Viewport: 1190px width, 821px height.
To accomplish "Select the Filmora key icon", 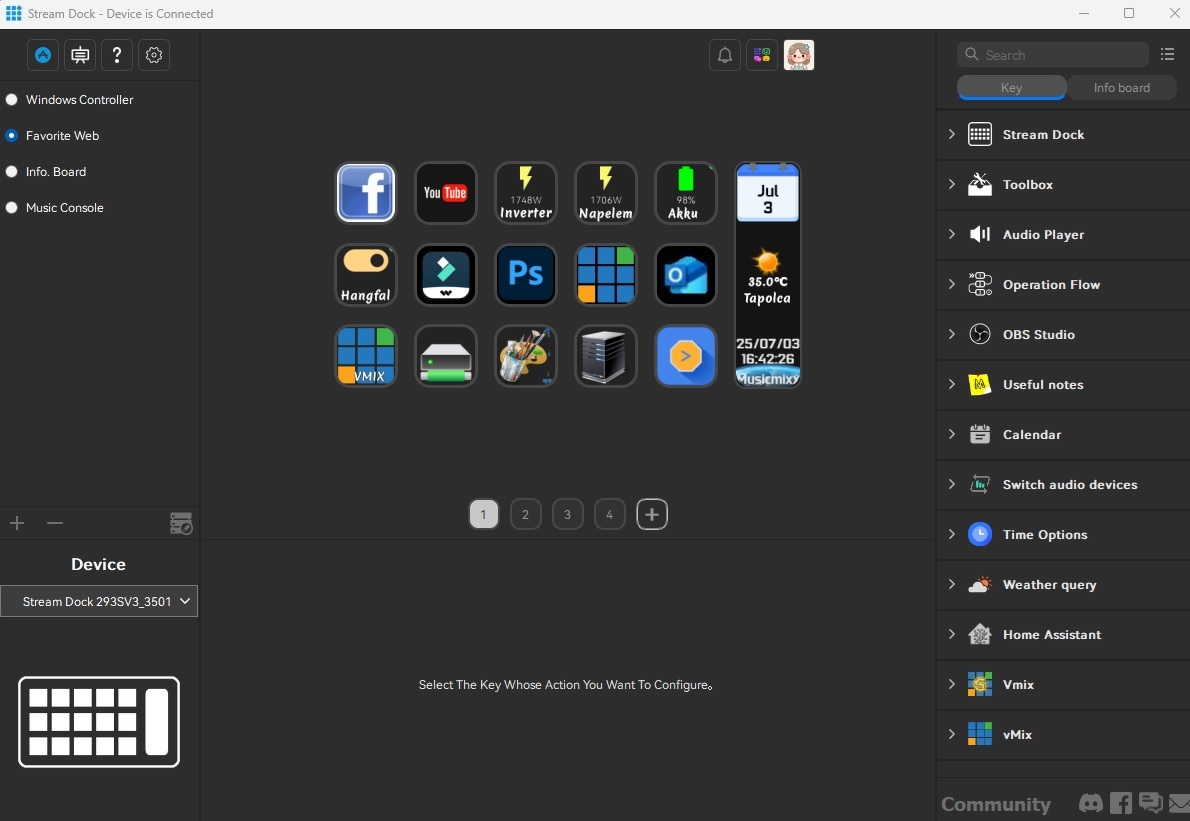I will click(445, 275).
